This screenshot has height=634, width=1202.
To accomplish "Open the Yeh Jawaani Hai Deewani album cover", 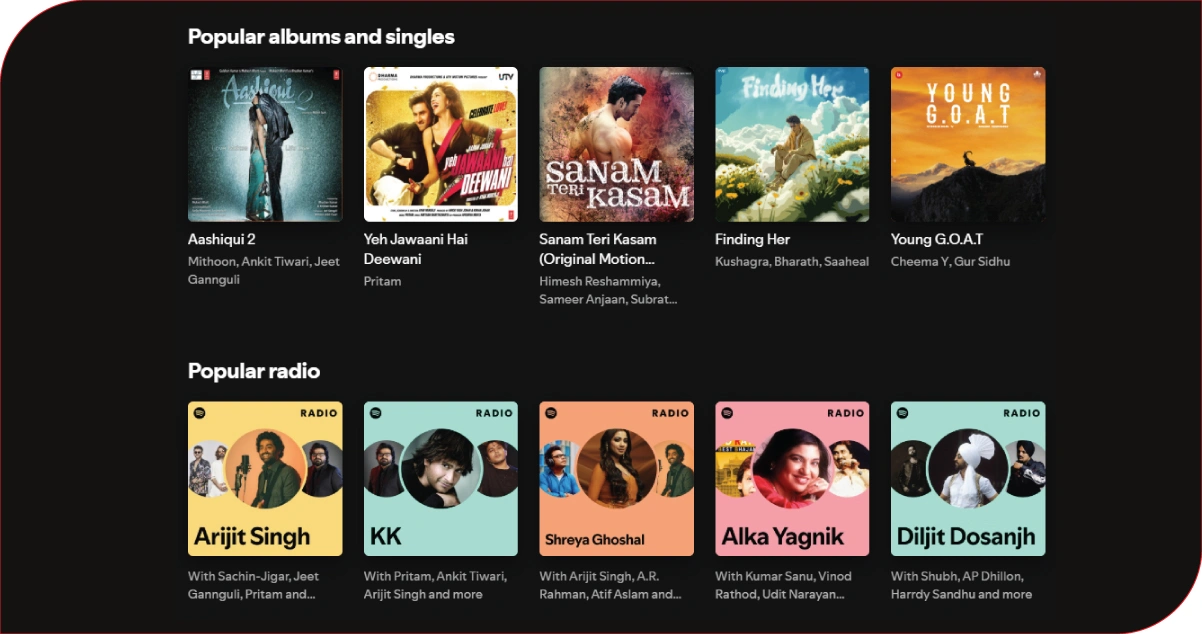I will (441, 144).
